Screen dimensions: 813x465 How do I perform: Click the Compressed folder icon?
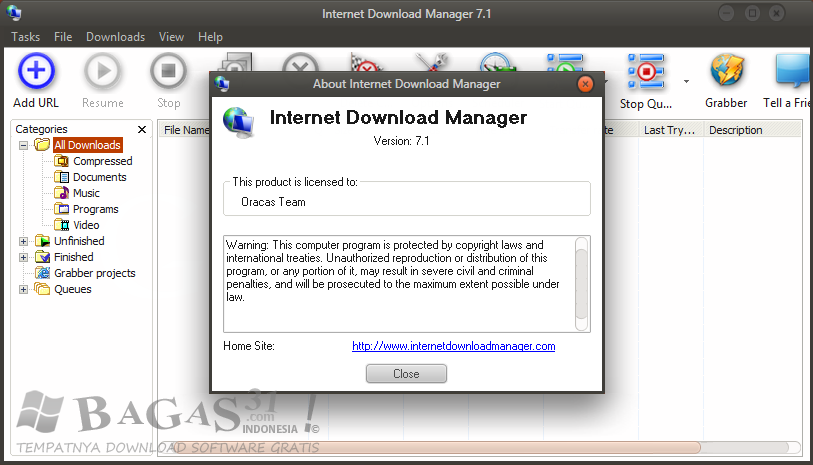(x=62, y=161)
